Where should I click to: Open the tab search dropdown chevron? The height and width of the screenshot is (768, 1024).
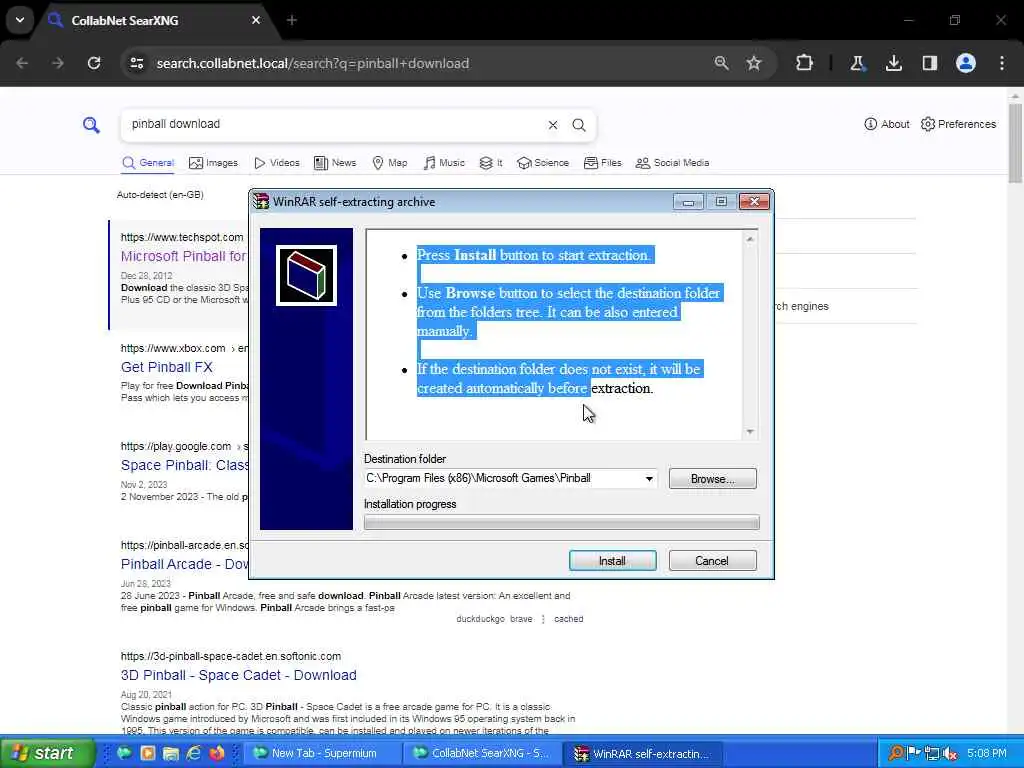click(20, 20)
